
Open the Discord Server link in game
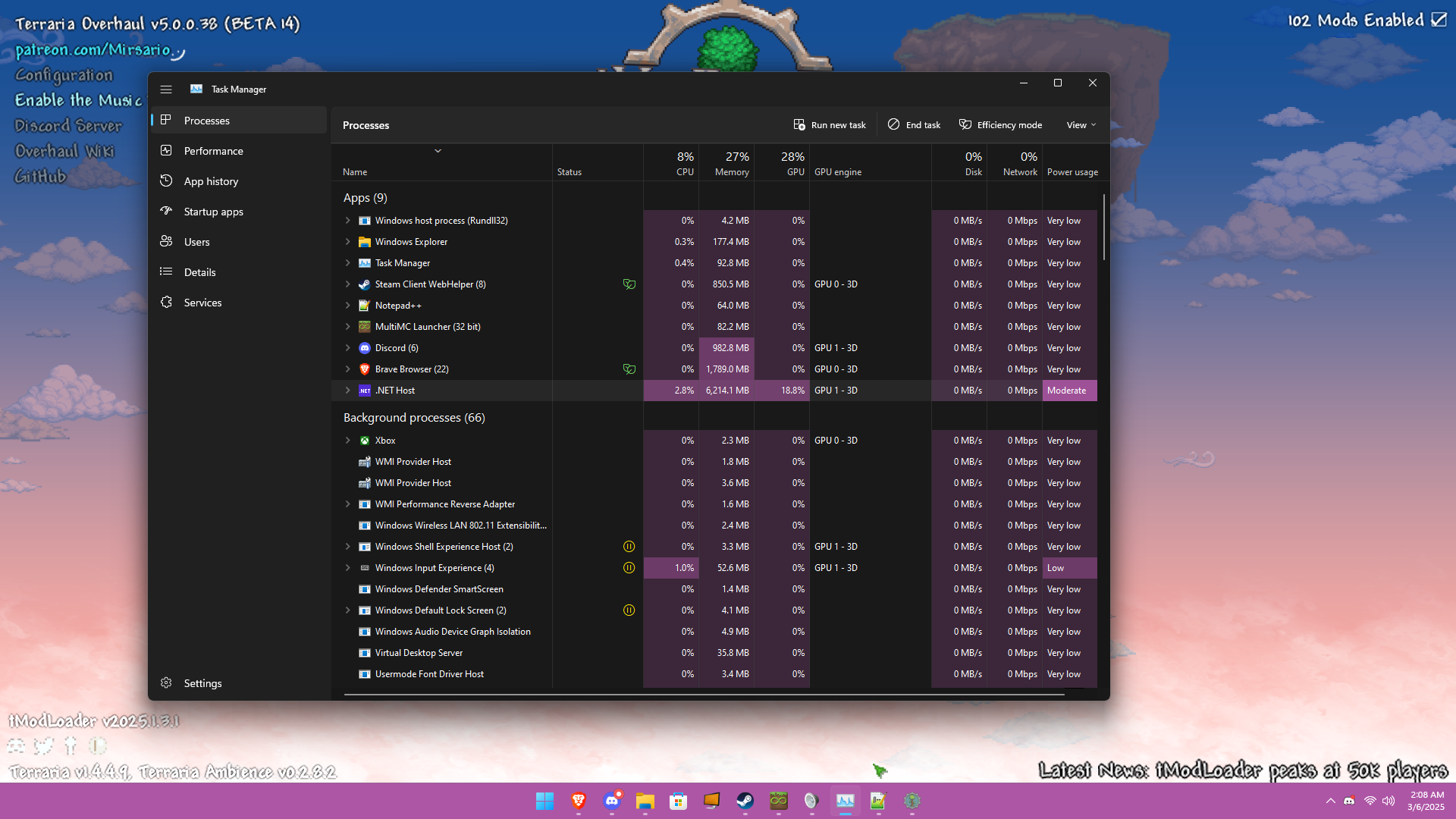pos(68,126)
